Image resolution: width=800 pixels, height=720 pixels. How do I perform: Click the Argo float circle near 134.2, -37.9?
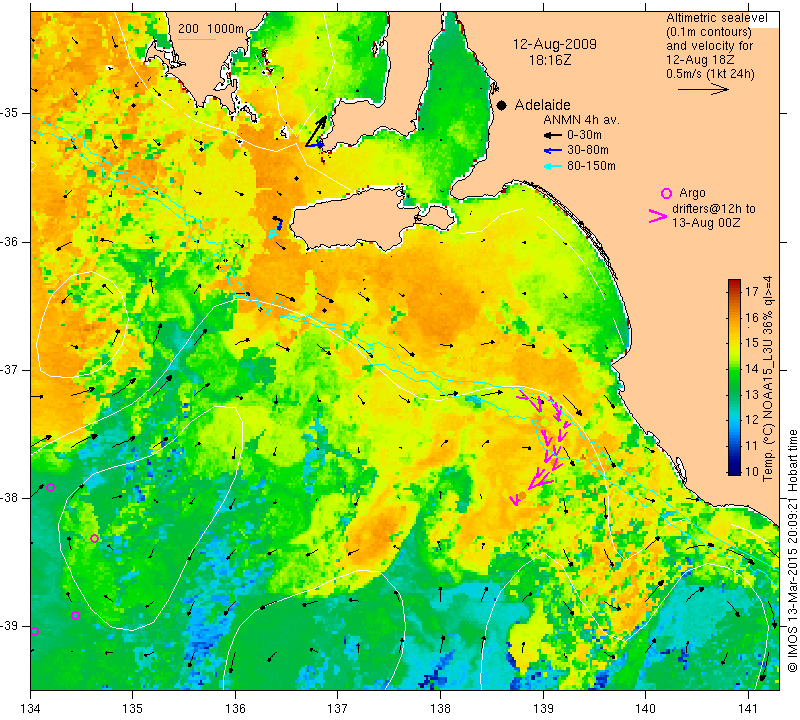pos(51,487)
